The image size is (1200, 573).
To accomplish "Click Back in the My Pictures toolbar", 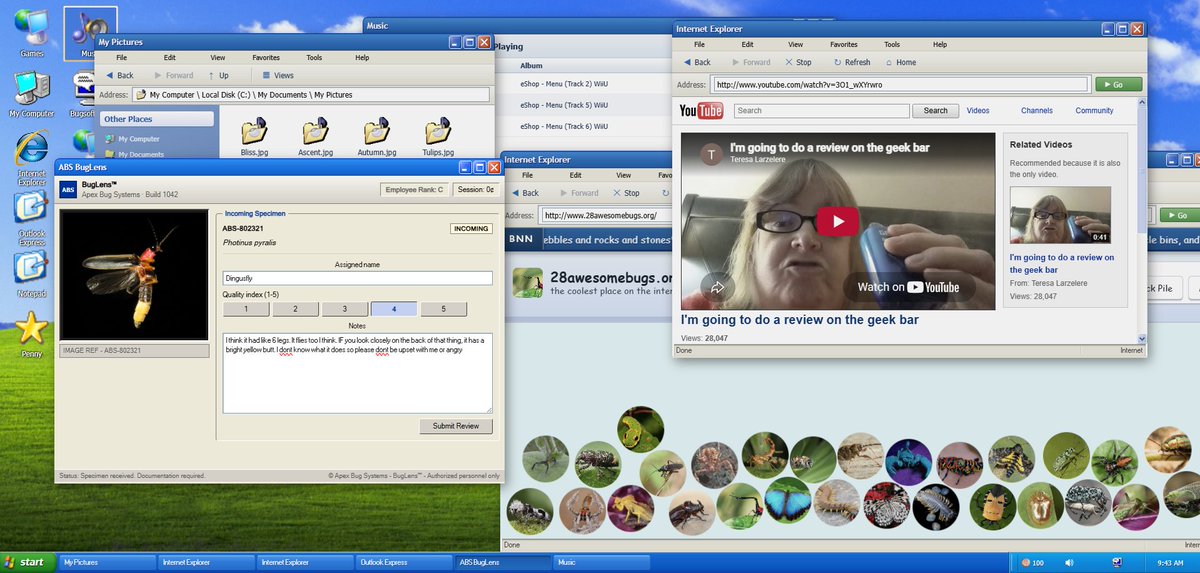I will (118, 75).
